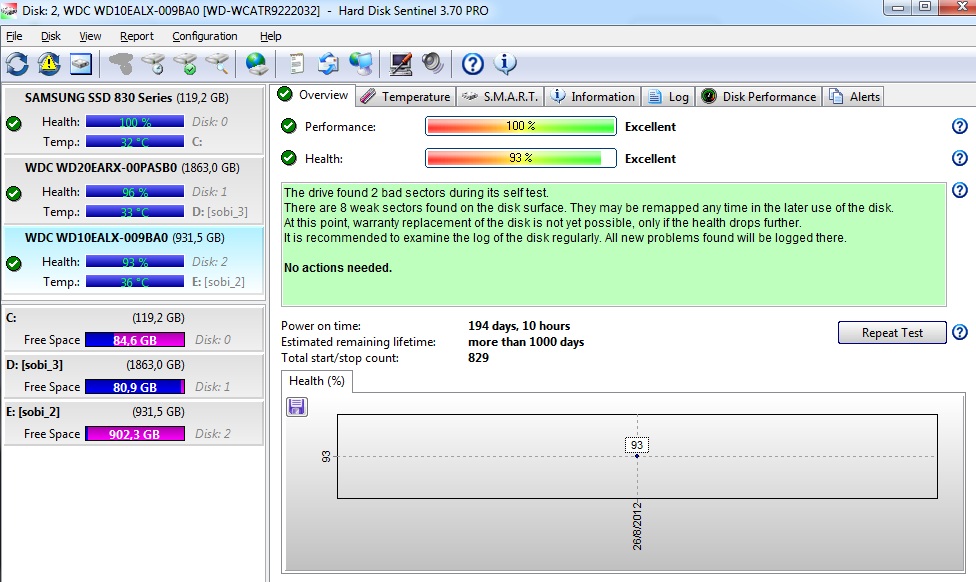Open the File menu

click(14, 36)
